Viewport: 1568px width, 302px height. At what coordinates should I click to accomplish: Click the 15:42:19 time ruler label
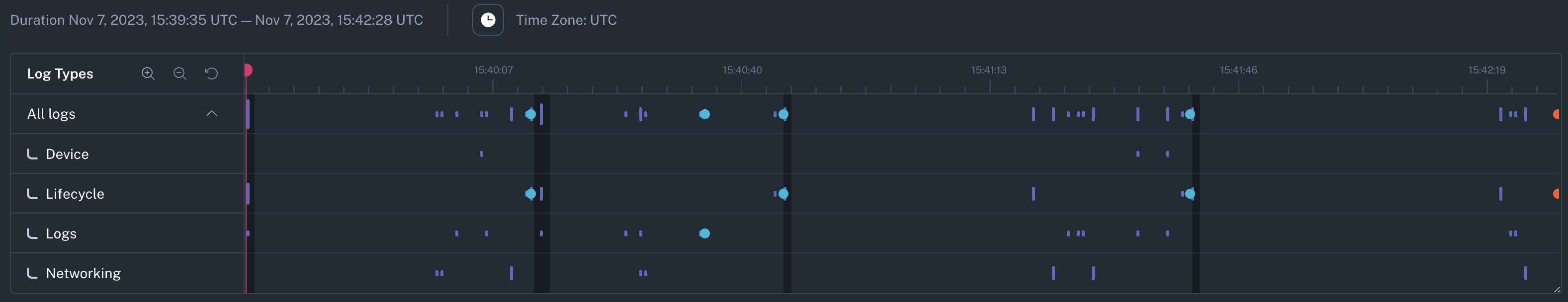[1486, 71]
